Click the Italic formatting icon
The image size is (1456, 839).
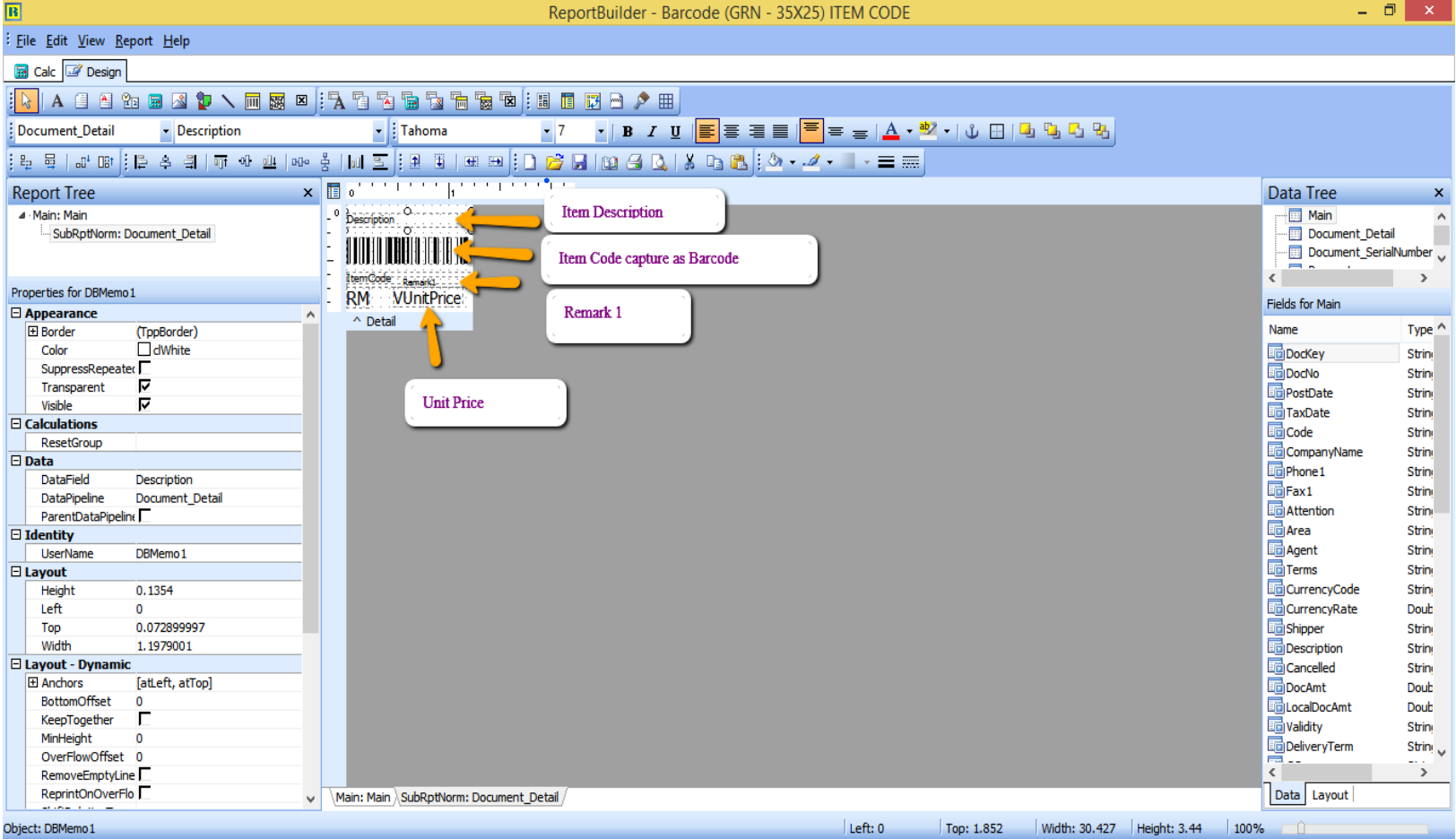(652, 132)
